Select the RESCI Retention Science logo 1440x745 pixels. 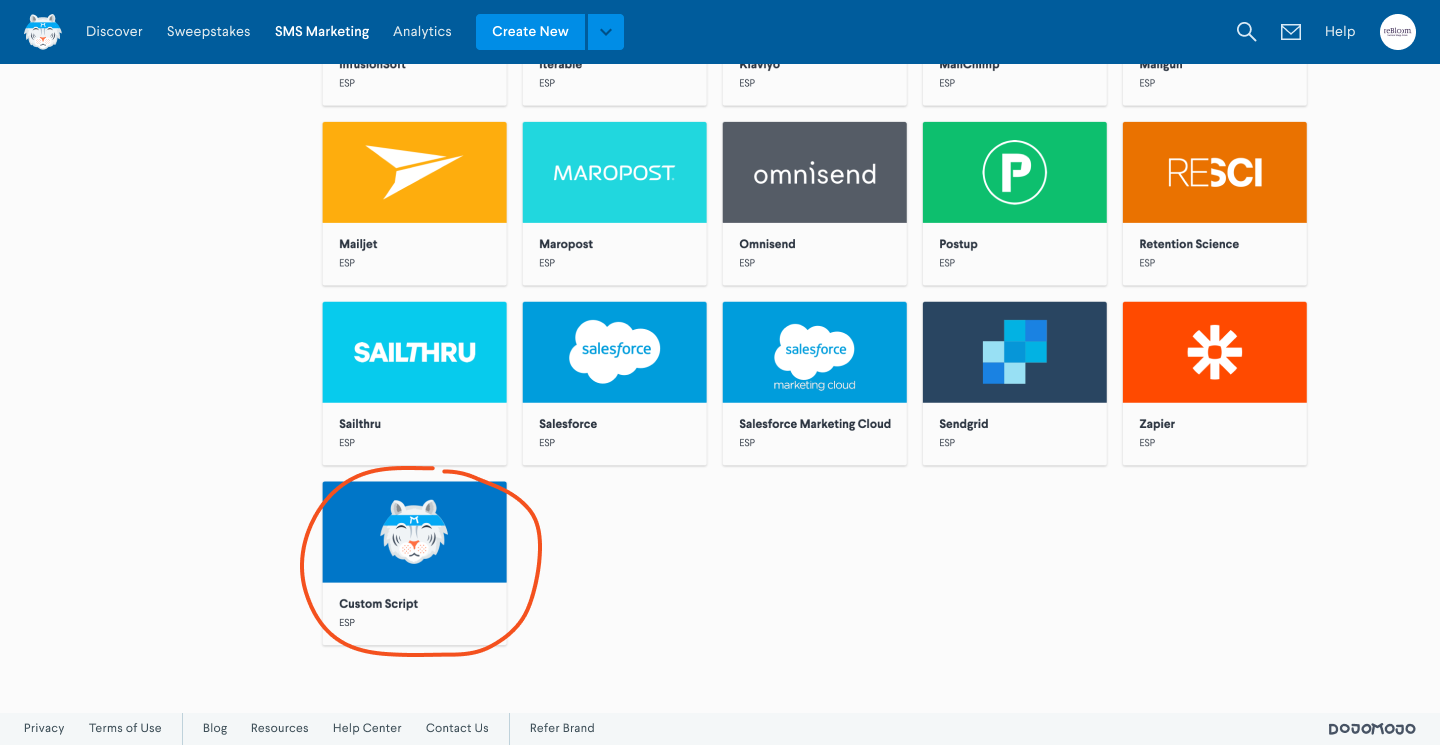pyautogui.click(x=1215, y=172)
